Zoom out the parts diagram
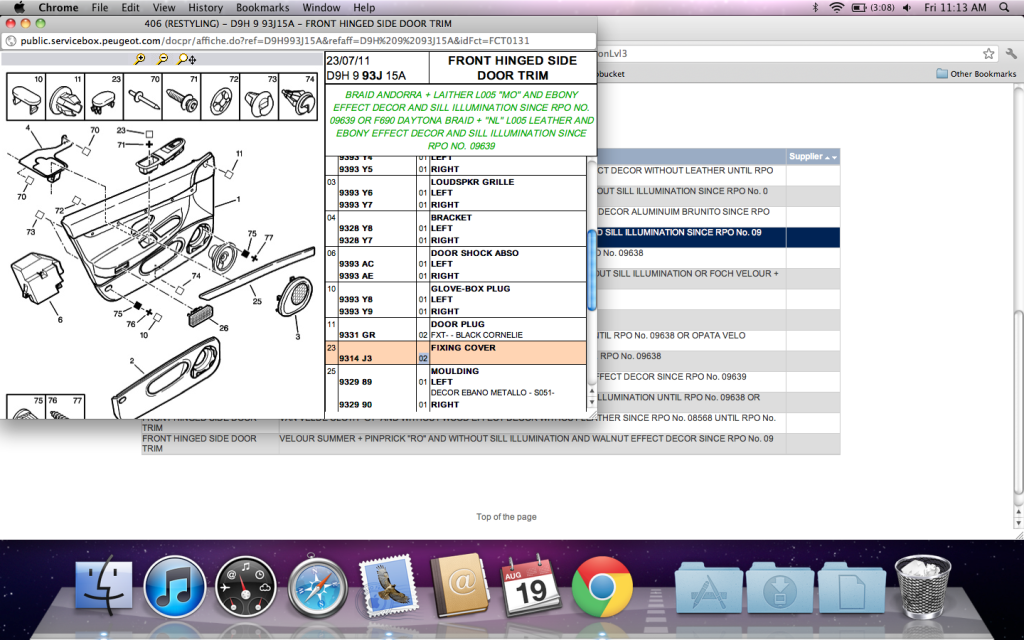The image size is (1024, 640). pos(162,59)
